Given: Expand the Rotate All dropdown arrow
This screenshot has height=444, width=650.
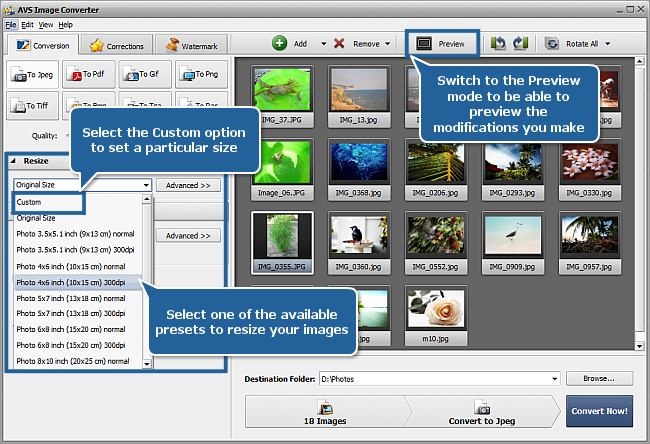Looking at the screenshot, I should (608, 44).
